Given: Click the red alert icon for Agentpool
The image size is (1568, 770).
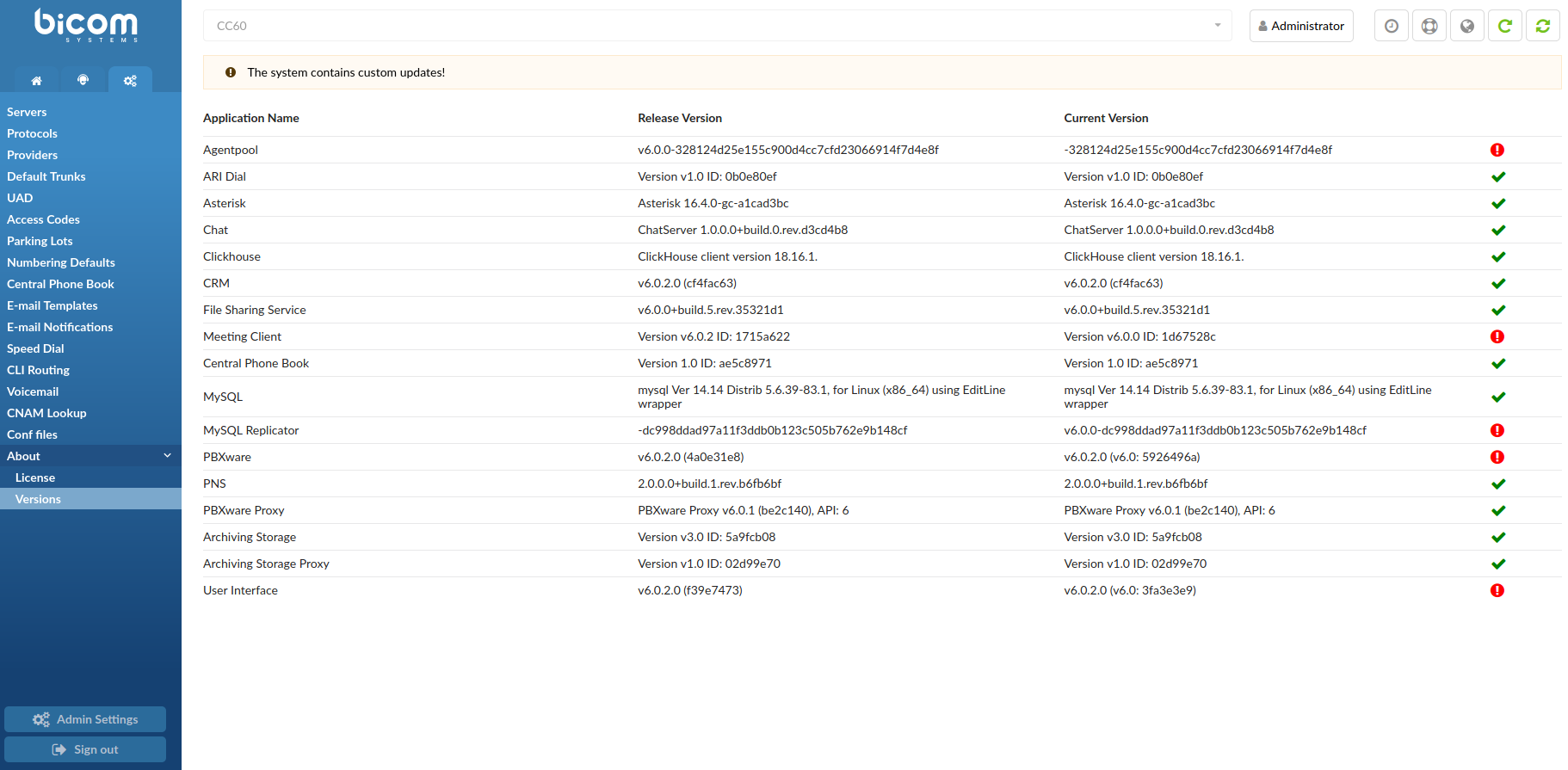Looking at the screenshot, I should pos(1497,150).
